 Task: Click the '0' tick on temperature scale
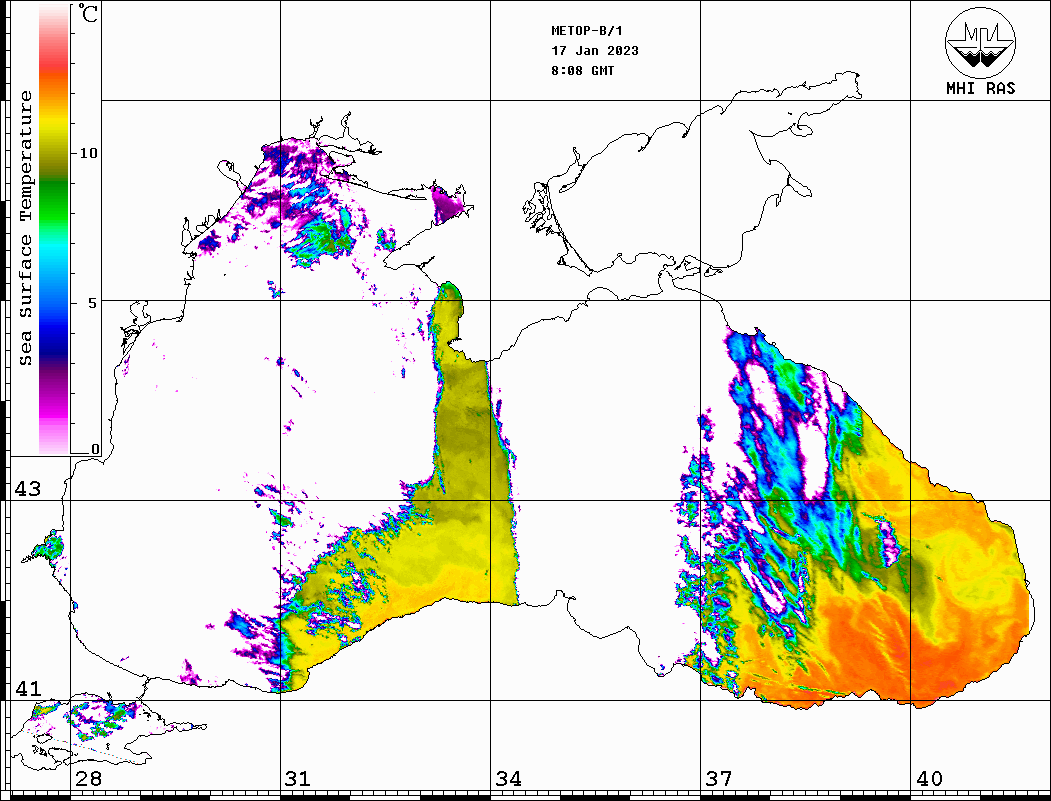95,449
